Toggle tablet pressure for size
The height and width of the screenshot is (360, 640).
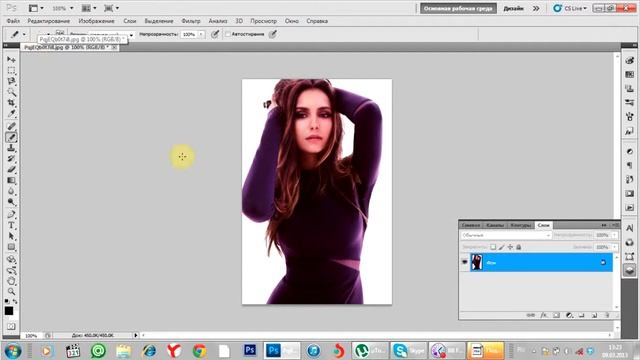(273, 34)
